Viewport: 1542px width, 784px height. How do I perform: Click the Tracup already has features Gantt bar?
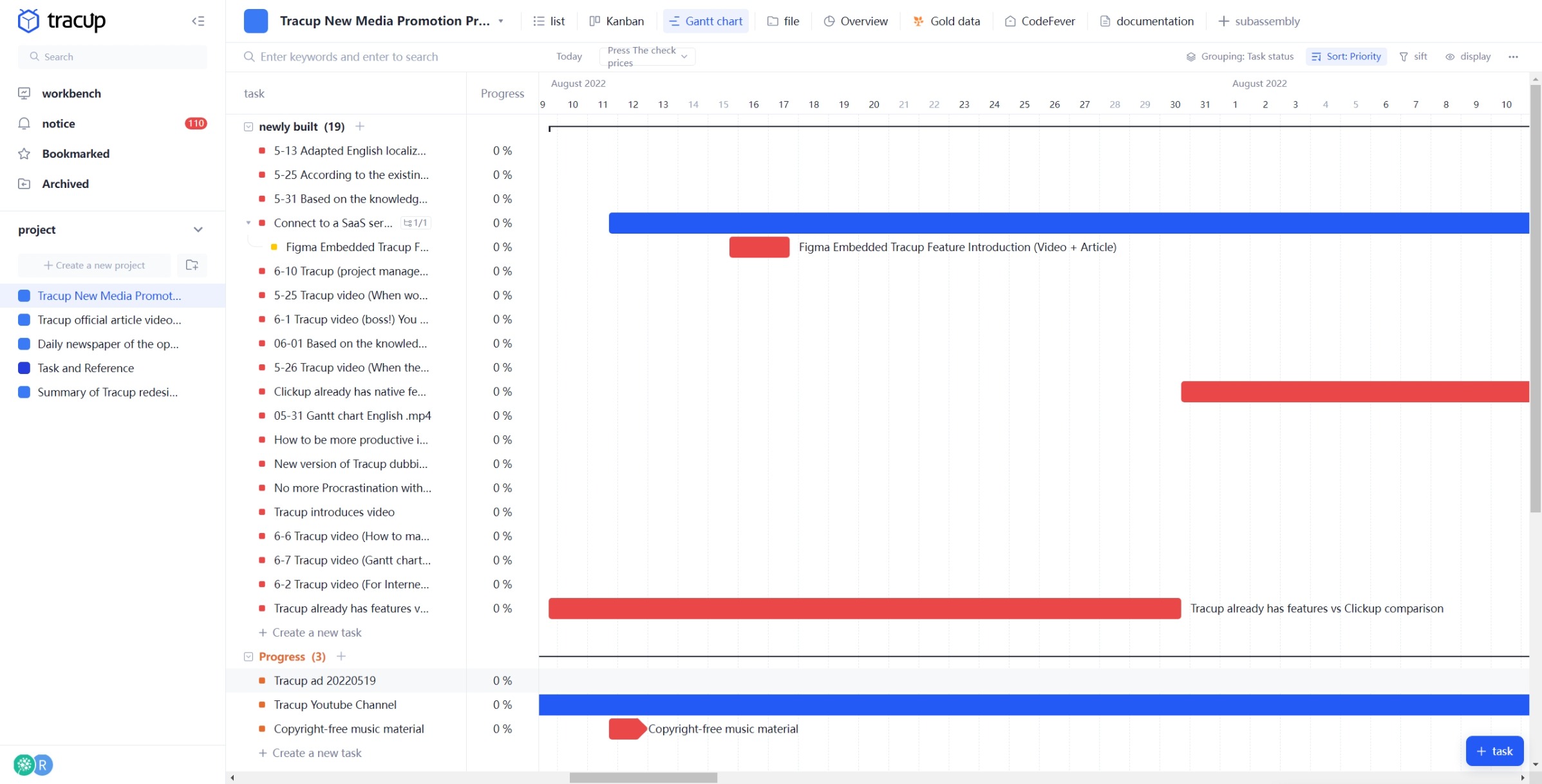coord(865,608)
